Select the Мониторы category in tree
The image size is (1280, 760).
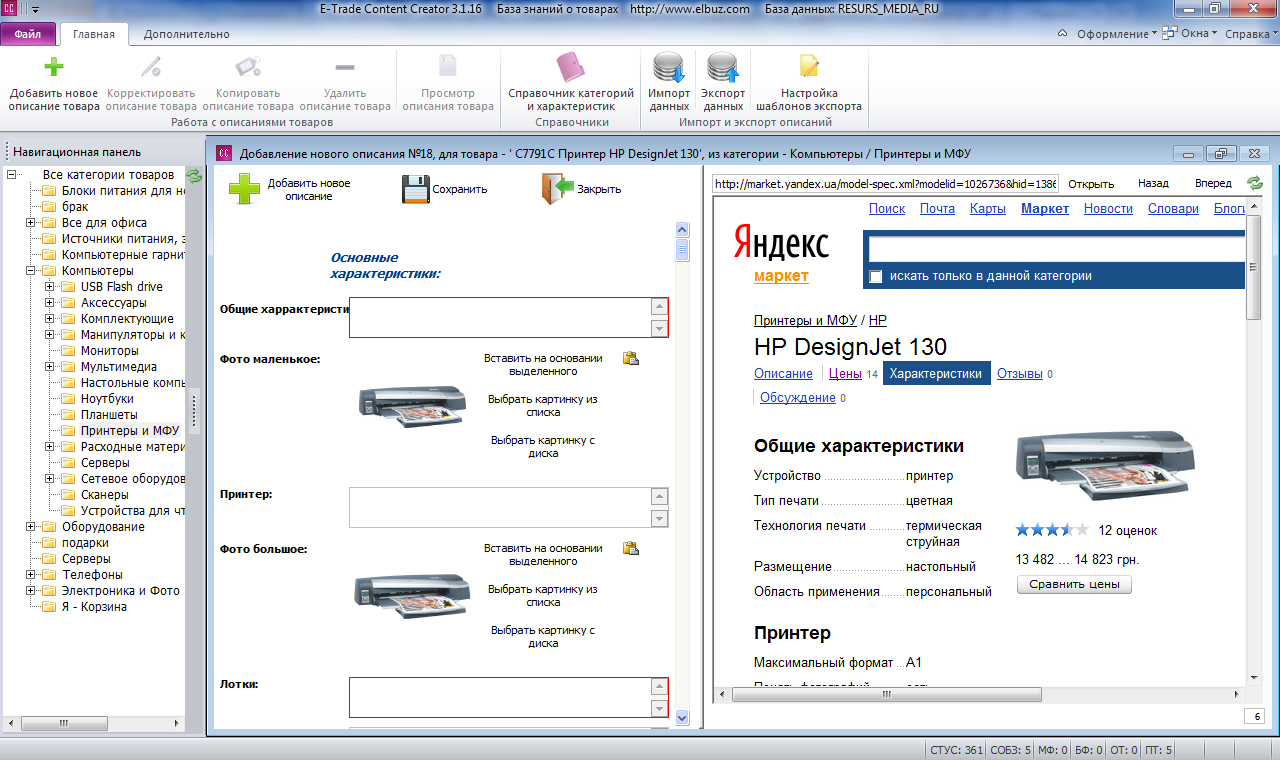tap(109, 351)
